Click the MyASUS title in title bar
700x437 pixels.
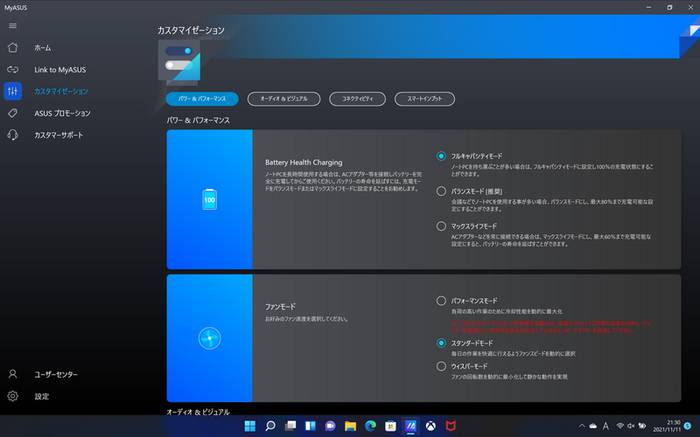point(16,8)
